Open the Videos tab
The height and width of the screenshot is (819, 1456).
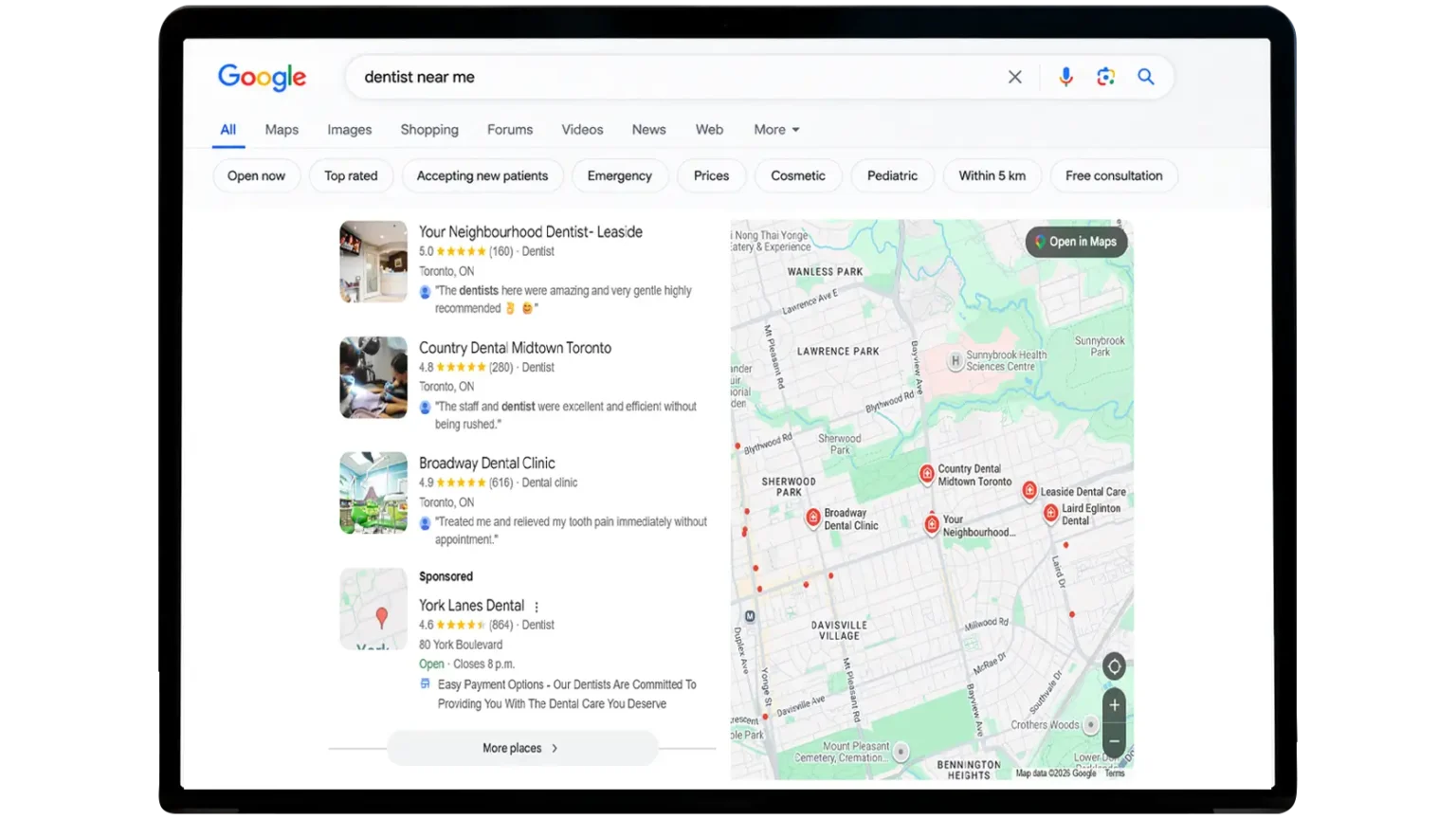(582, 130)
